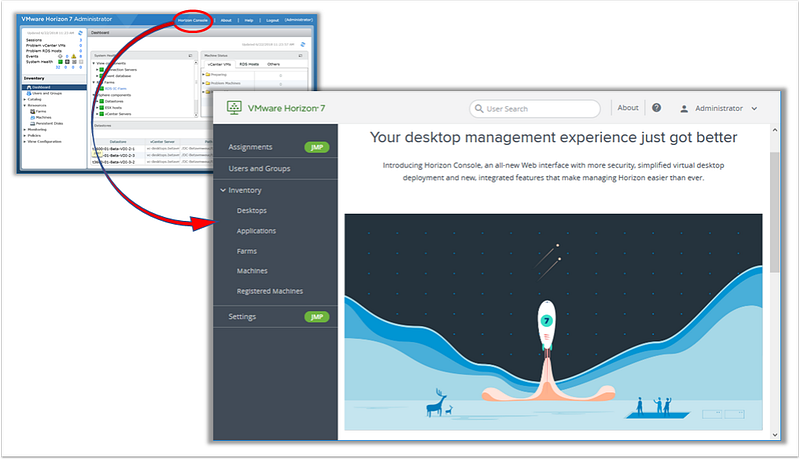Click the JMP badge beside Settings
Image resolution: width=800 pixels, height=459 pixels.
pos(317,317)
